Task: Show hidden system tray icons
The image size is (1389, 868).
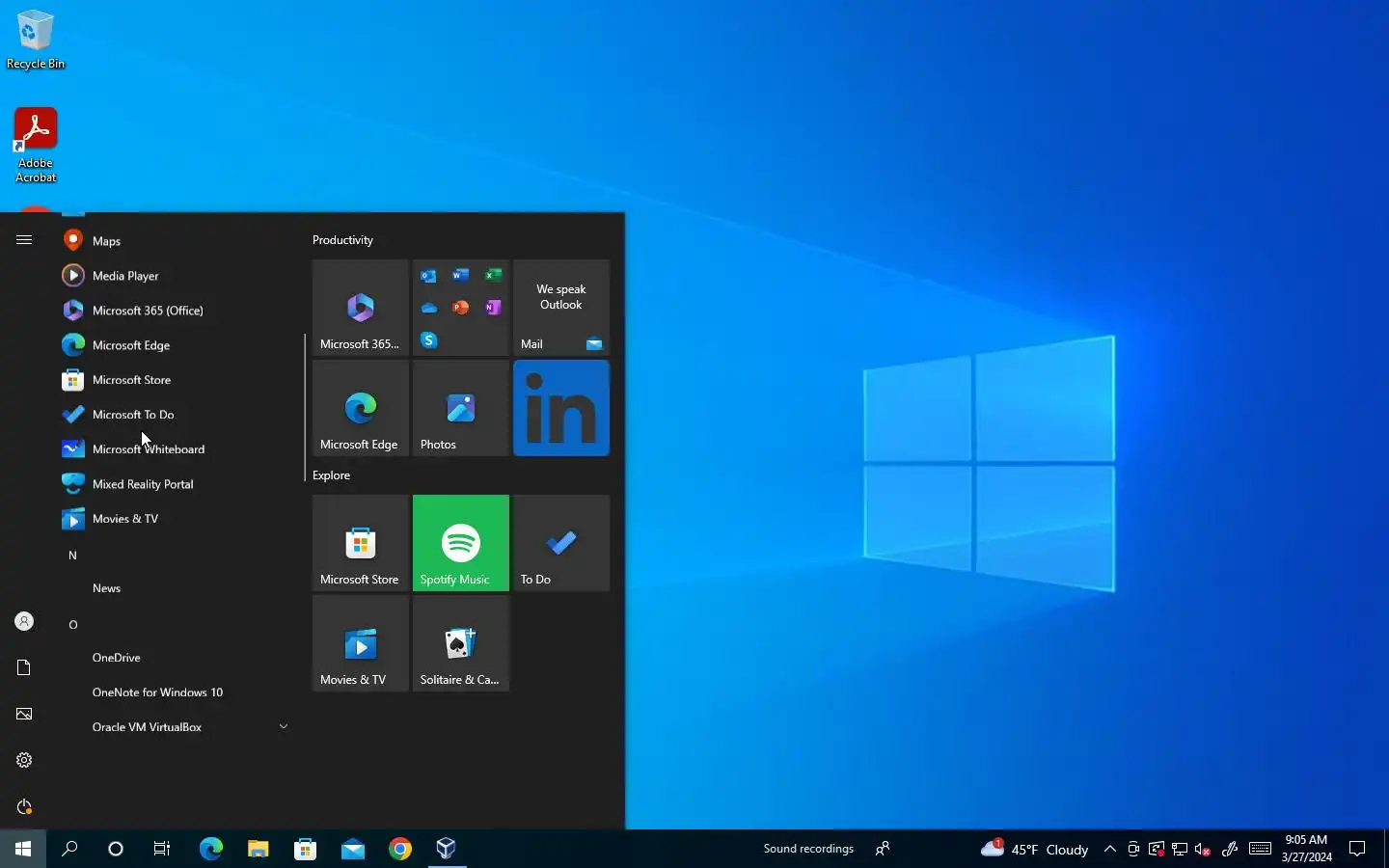Action: (x=1110, y=849)
